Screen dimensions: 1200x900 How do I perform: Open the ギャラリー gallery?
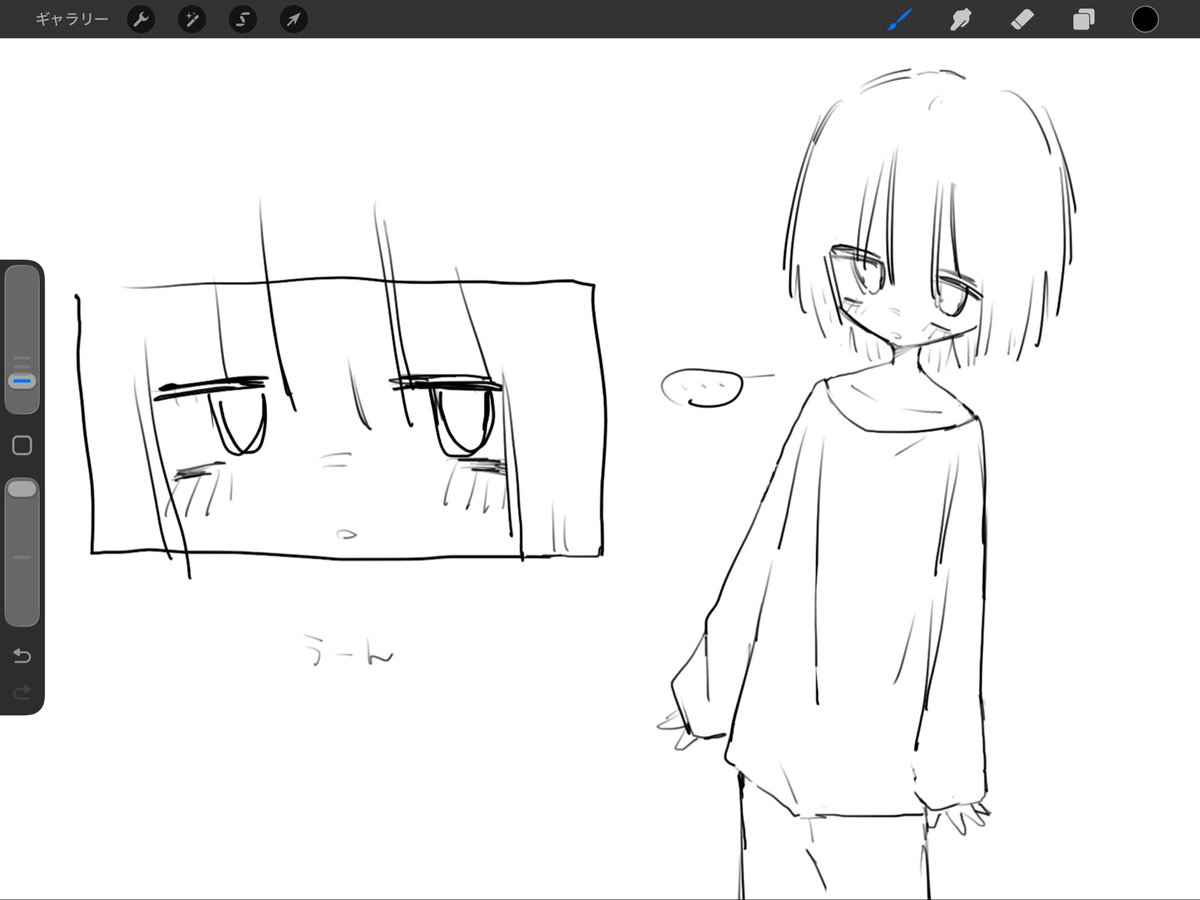(72, 19)
